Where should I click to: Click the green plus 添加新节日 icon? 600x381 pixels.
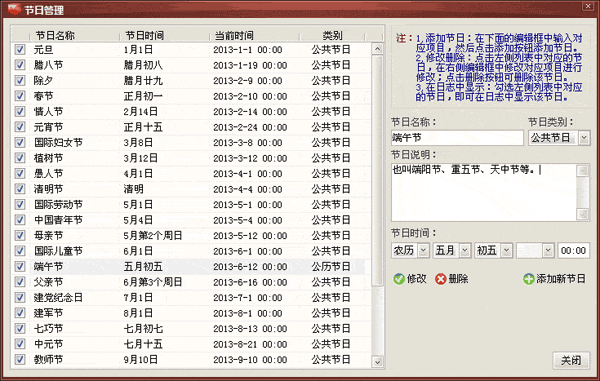(529, 279)
